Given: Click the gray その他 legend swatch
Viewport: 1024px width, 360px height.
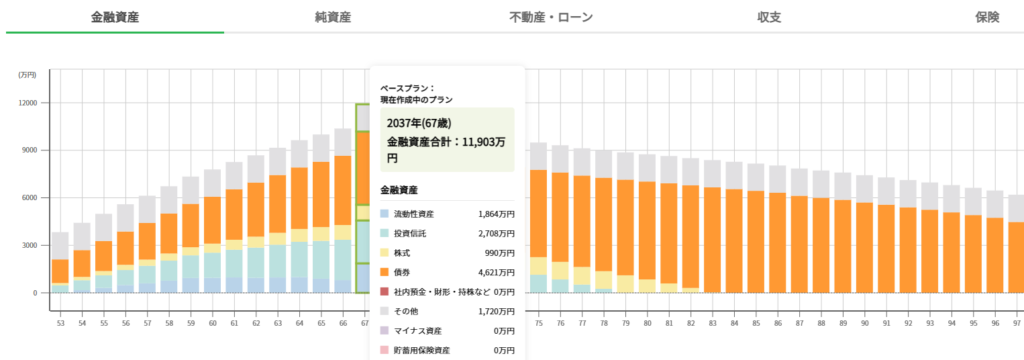Looking at the screenshot, I should 385,312.
